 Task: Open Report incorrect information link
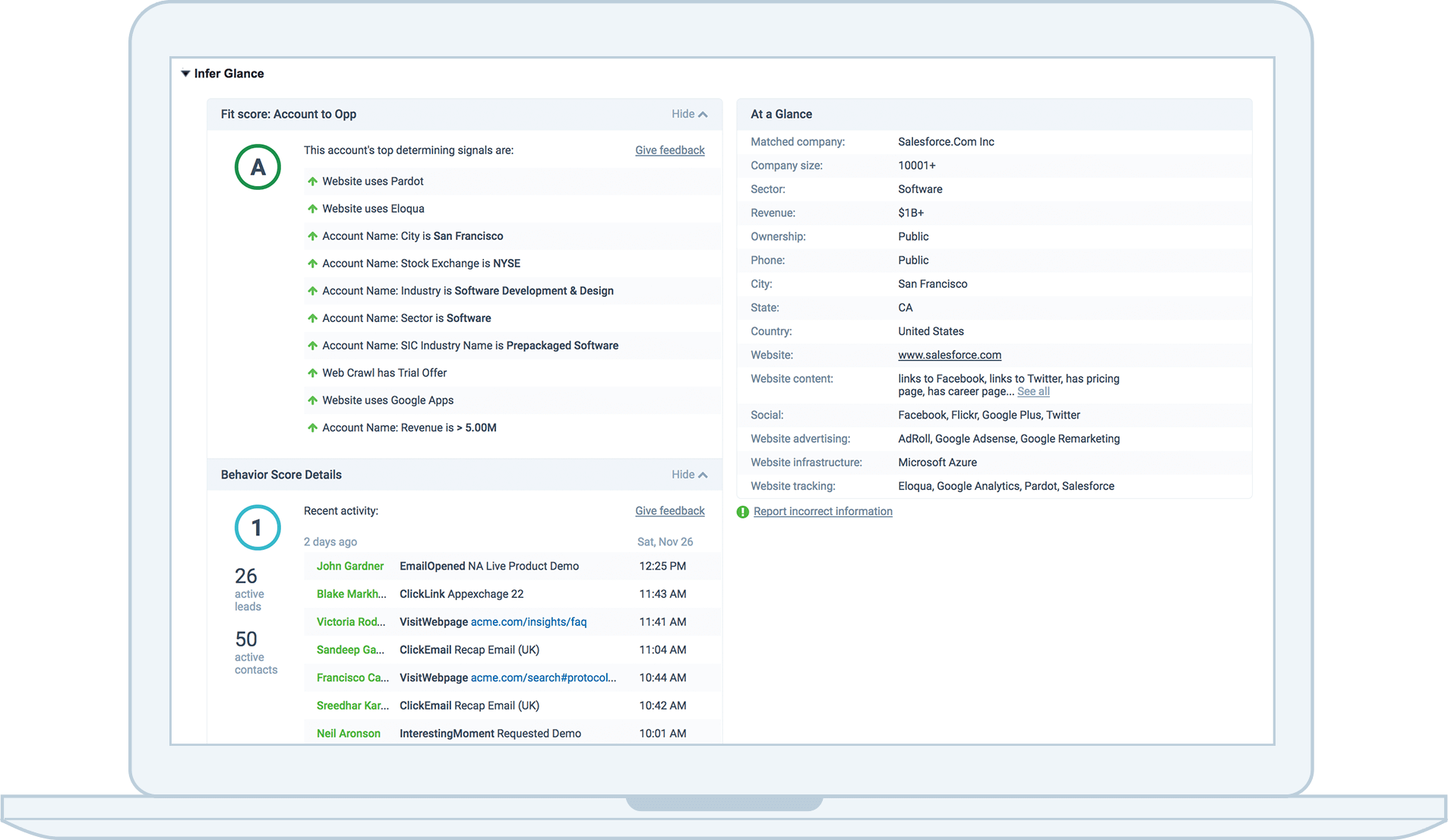click(x=823, y=511)
